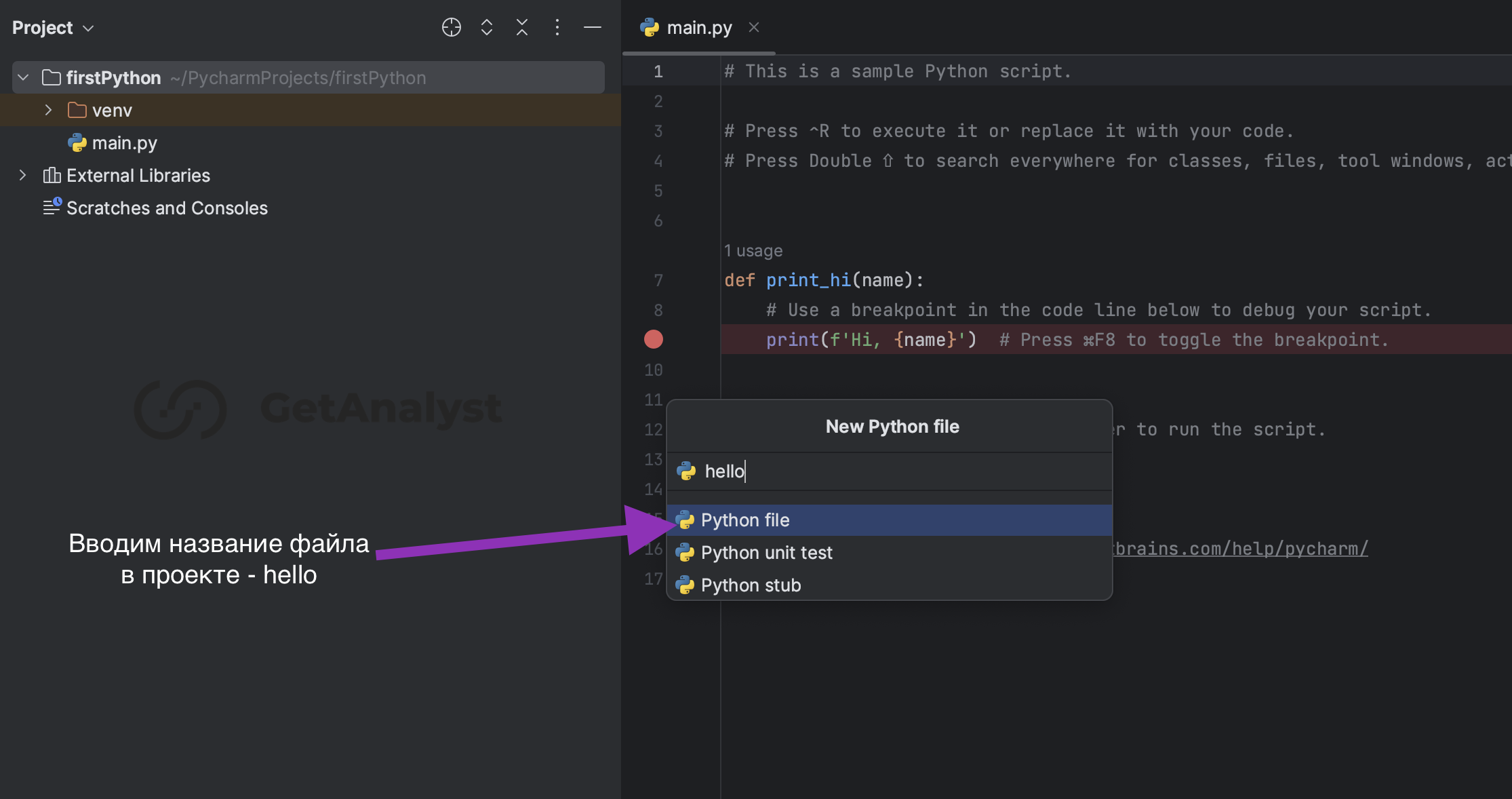This screenshot has height=799, width=1512.
Task: Open the Project view dropdown
Action: click(53, 27)
